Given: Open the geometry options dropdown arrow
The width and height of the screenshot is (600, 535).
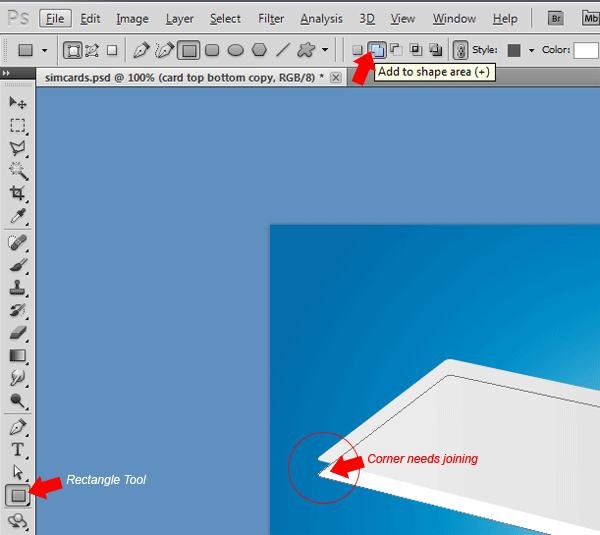Looking at the screenshot, I should coord(325,50).
